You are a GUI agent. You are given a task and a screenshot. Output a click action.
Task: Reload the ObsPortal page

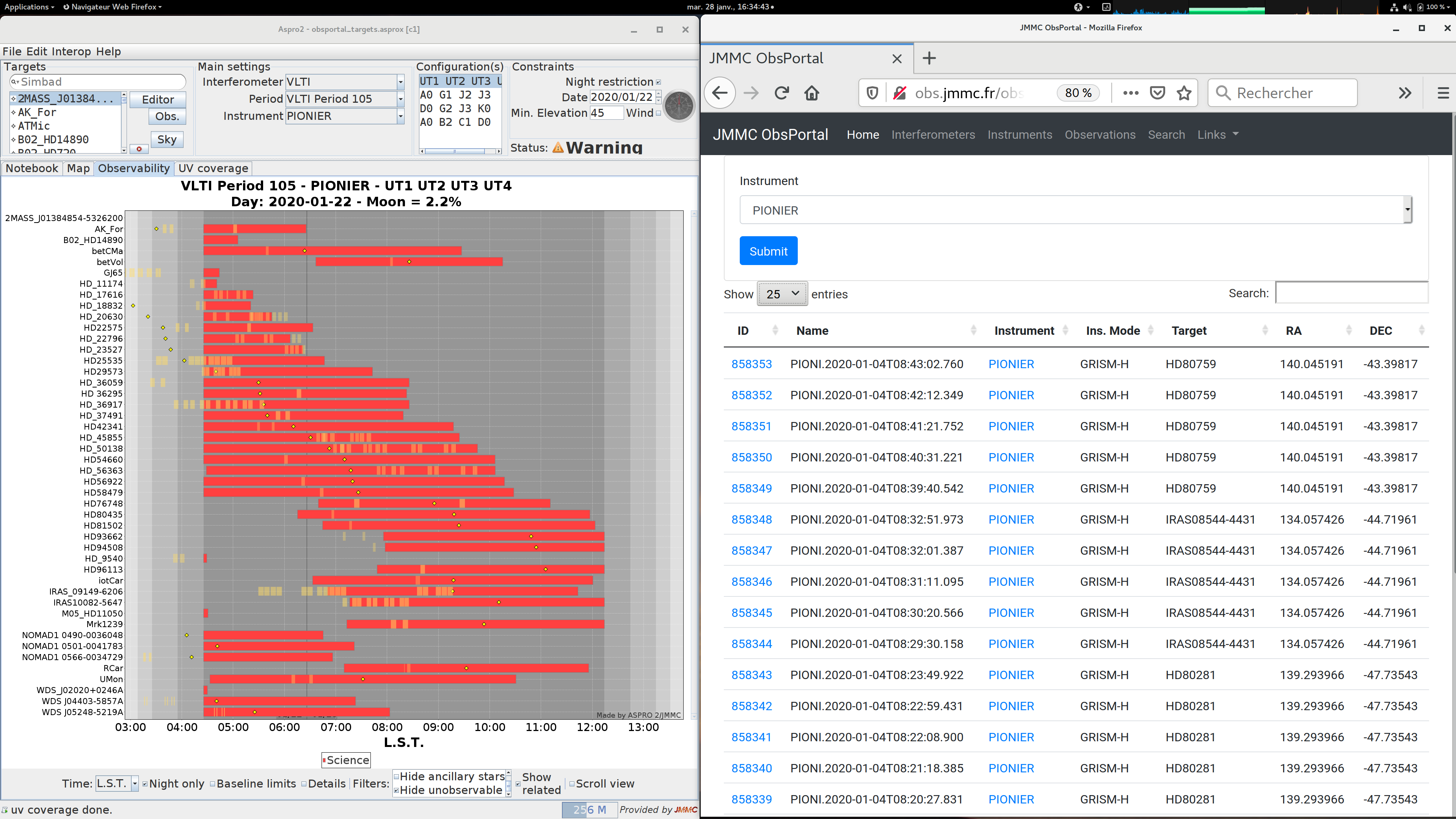click(782, 93)
